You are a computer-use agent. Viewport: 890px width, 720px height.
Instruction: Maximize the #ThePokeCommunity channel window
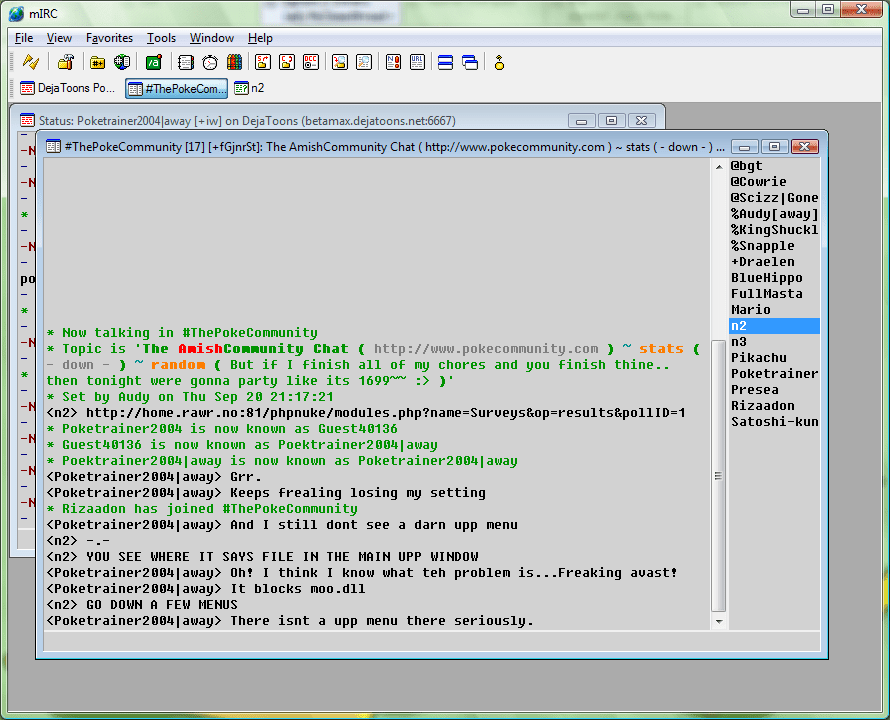click(x=774, y=146)
